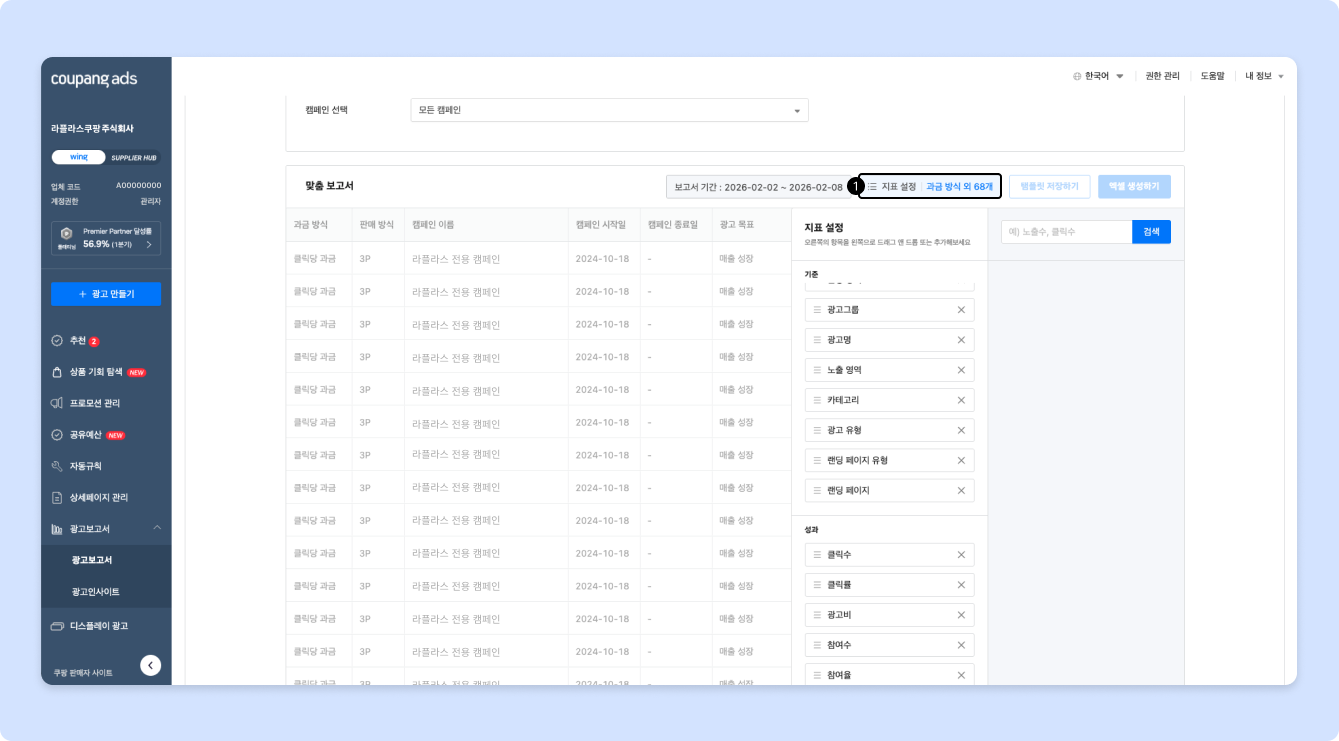This screenshot has width=1339, height=741.
Task: Click the drag handle icon for 노출 영역
Action: (817, 370)
